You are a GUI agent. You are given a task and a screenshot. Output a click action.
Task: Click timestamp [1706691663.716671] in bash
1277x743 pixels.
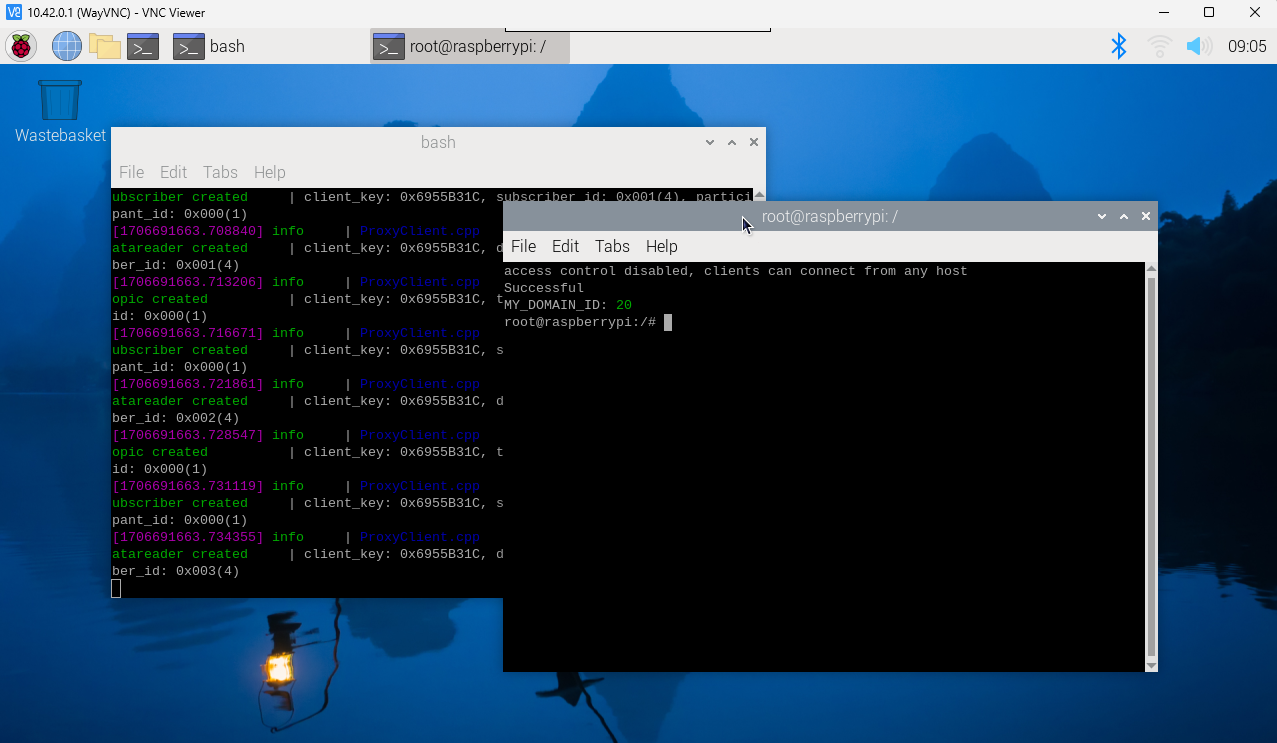(x=188, y=333)
